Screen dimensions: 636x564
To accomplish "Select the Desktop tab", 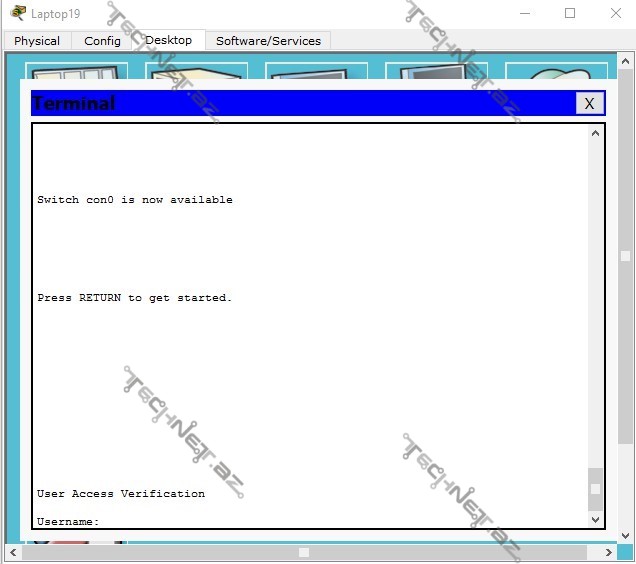I will (x=168, y=40).
